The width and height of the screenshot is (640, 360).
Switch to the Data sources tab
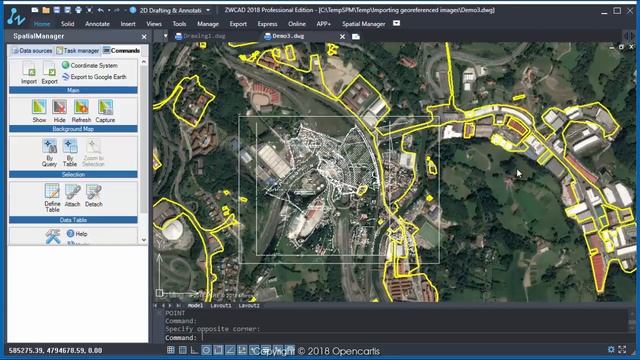32,51
